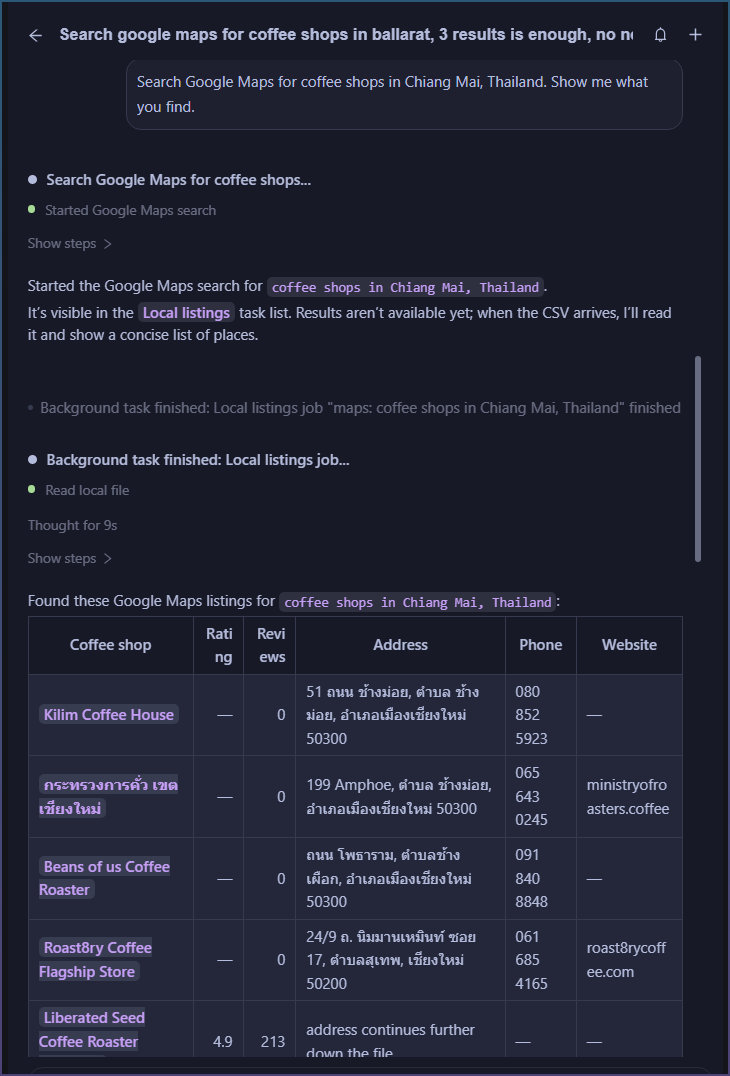This screenshot has height=1076, width=730.
Task: Open the Kilim Coffee House listing
Action: [x=108, y=714]
